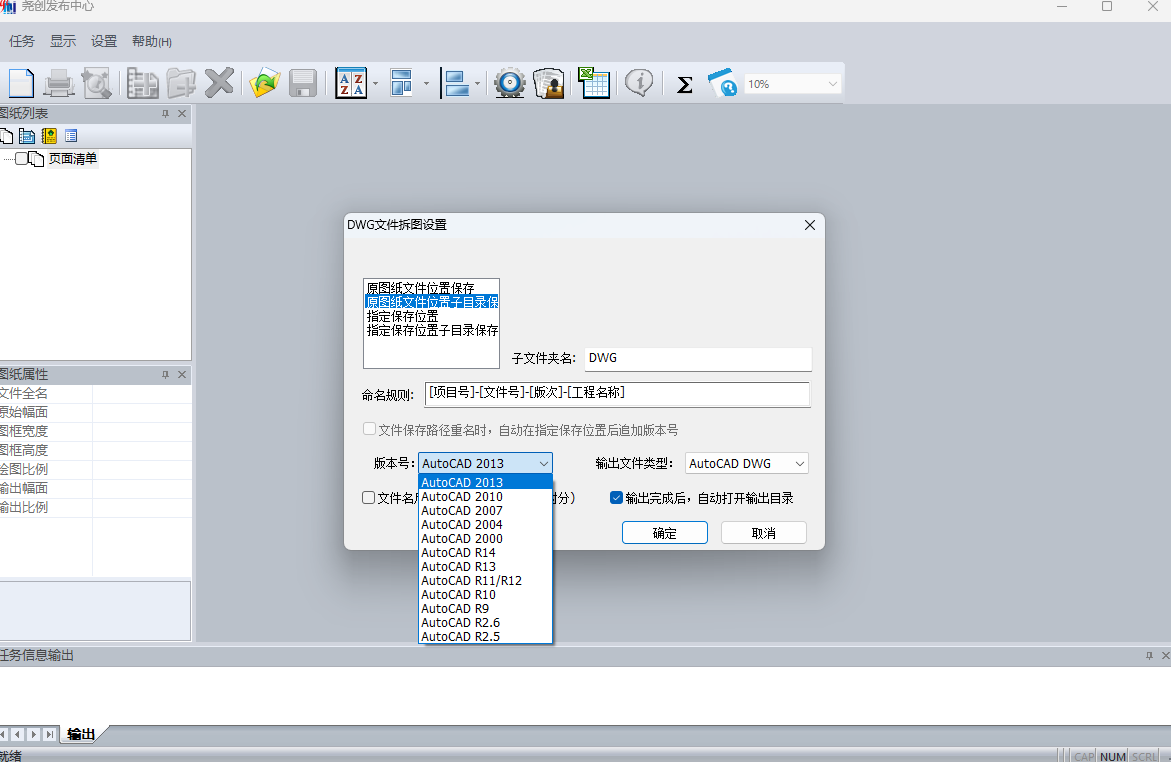Pin the 图纸列表 panel
Image resolution: width=1171 pixels, height=762 pixels.
pos(166,114)
